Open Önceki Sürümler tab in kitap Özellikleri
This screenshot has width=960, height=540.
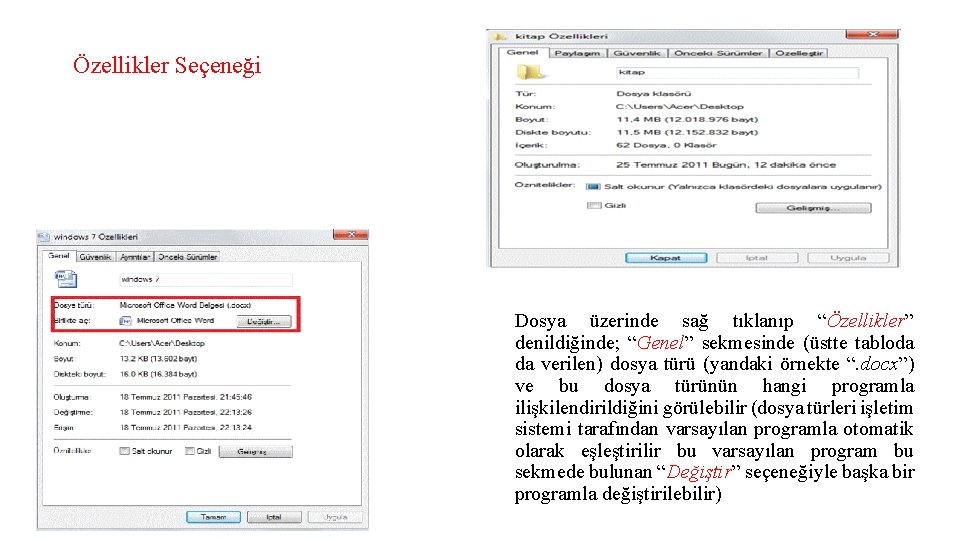(x=718, y=53)
